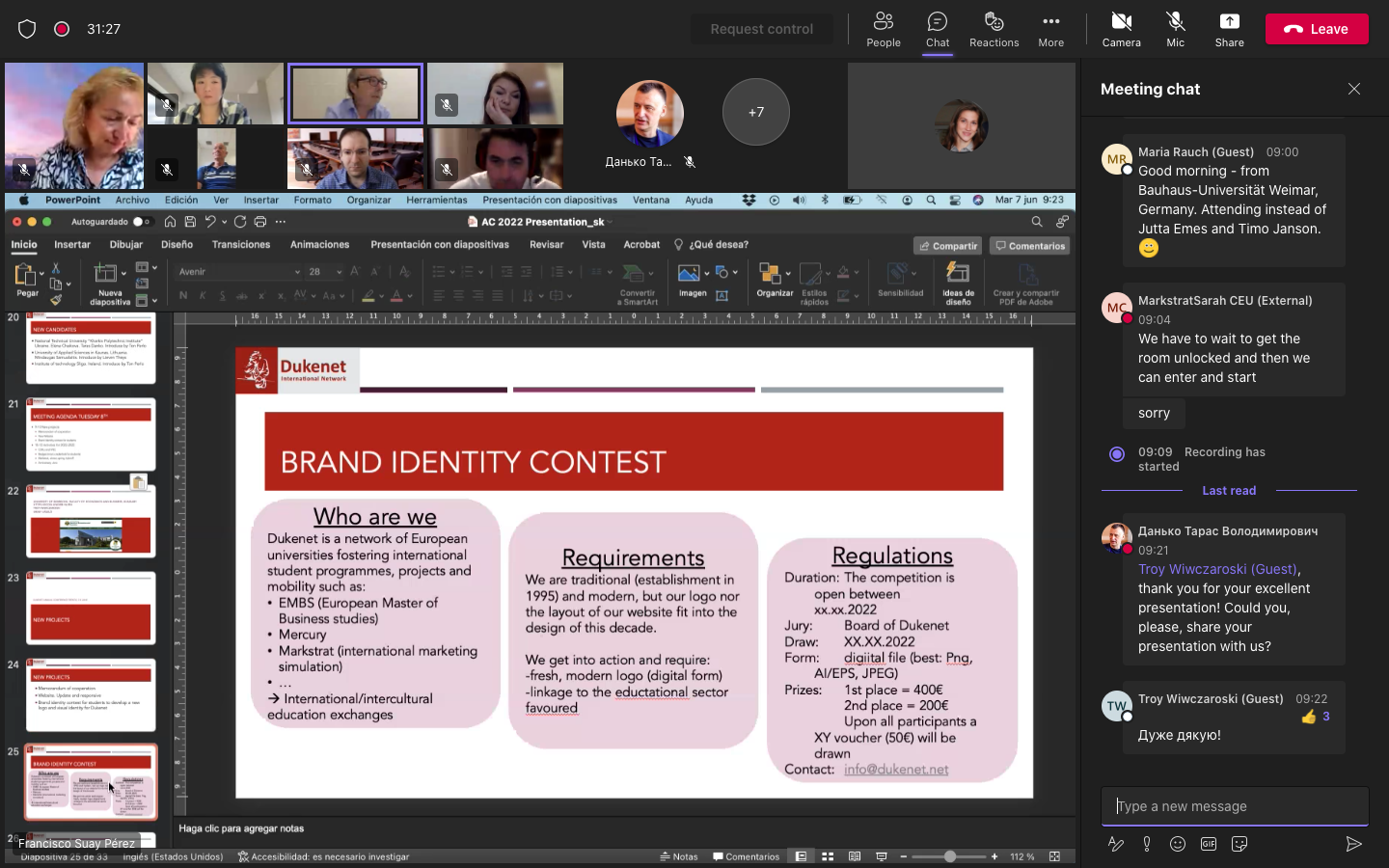Leave the meeting

(x=1317, y=29)
